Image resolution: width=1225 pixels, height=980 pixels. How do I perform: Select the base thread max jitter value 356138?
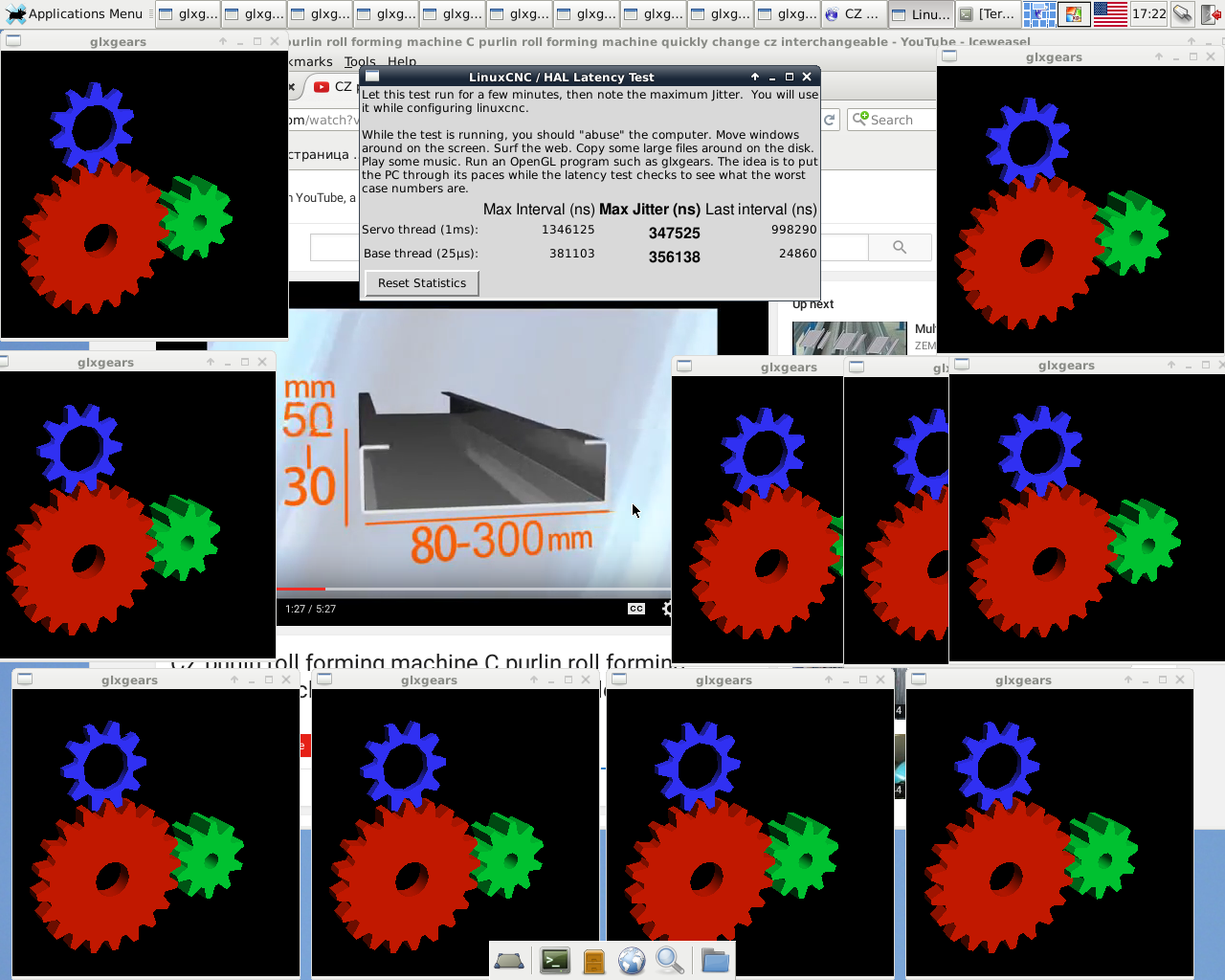tap(675, 256)
